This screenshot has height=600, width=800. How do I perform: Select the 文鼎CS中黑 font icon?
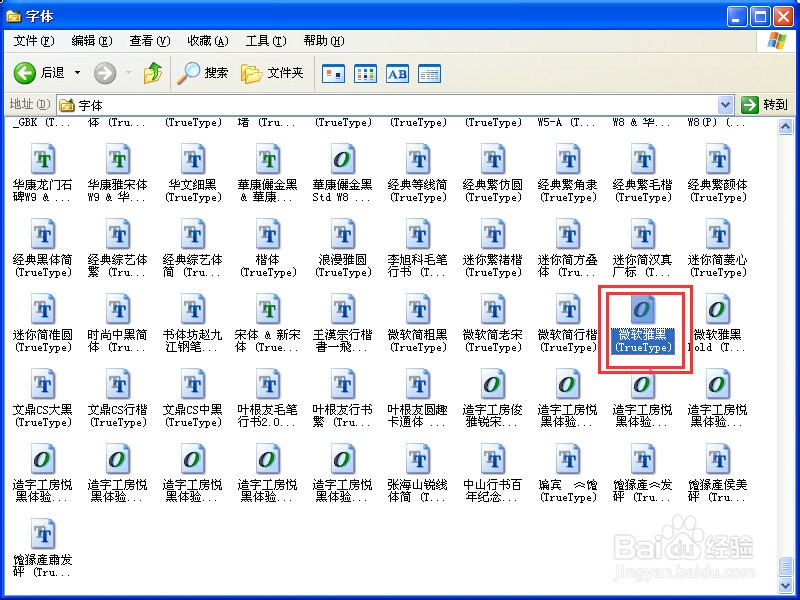tap(193, 384)
